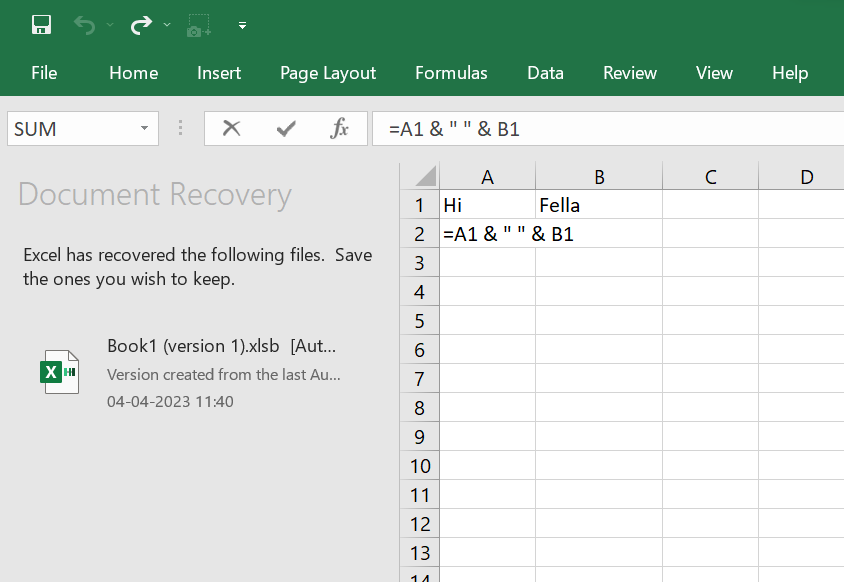Click empty cell C2
The width and height of the screenshot is (844, 582).
(711, 234)
